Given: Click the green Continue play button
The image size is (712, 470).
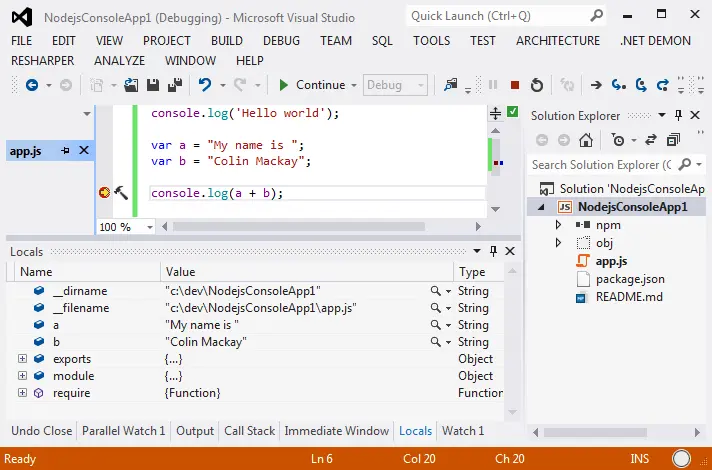Looking at the screenshot, I should coord(284,85).
